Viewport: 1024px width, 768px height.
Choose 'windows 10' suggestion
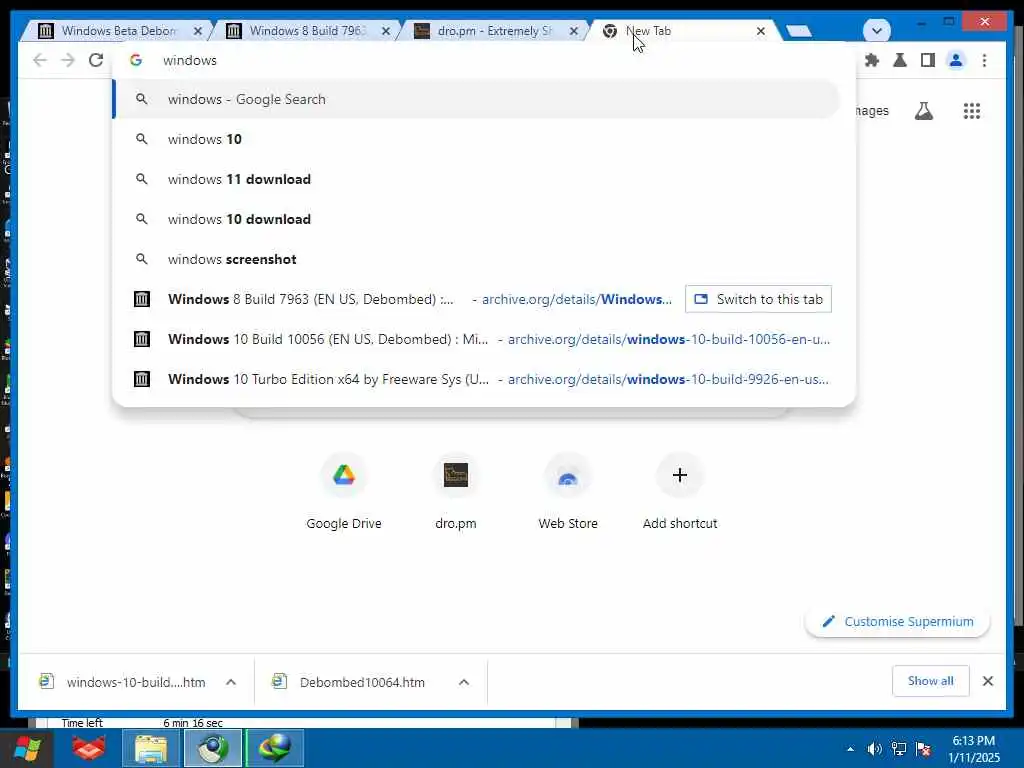coord(477,139)
